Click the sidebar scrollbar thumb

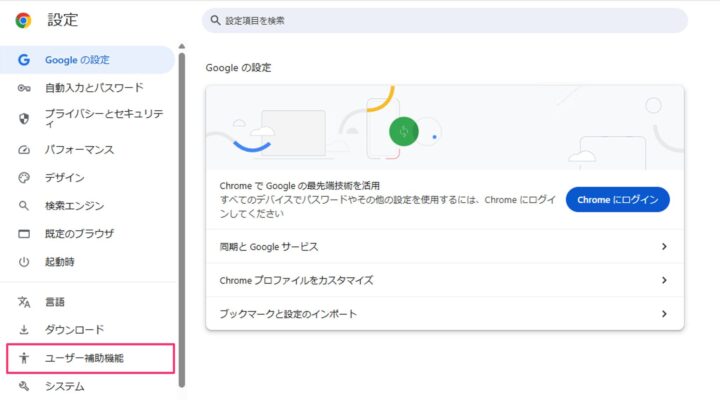(182, 220)
